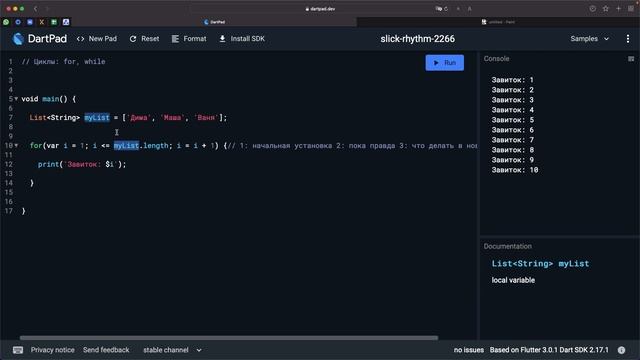
Task: Click the Documentation panel header
Action: [507, 247]
